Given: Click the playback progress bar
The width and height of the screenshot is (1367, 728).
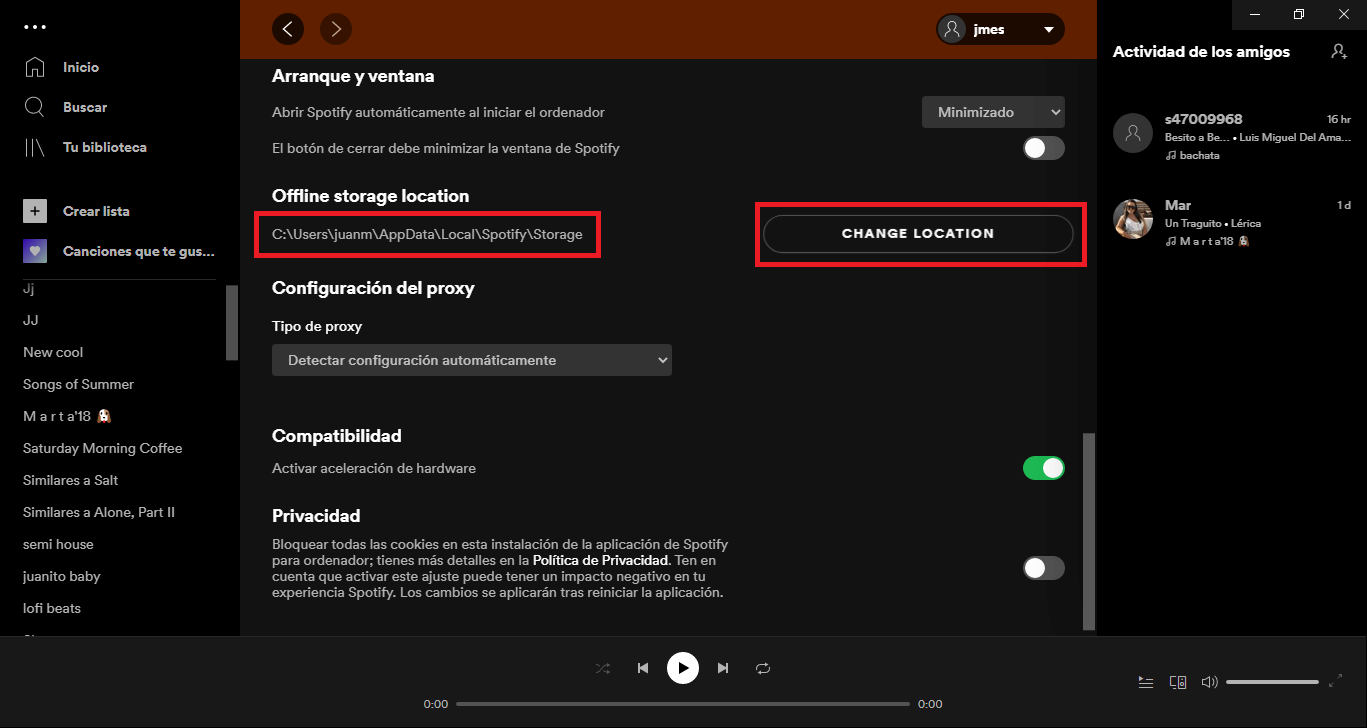Looking at the screenshot, I should click(683, 704).
